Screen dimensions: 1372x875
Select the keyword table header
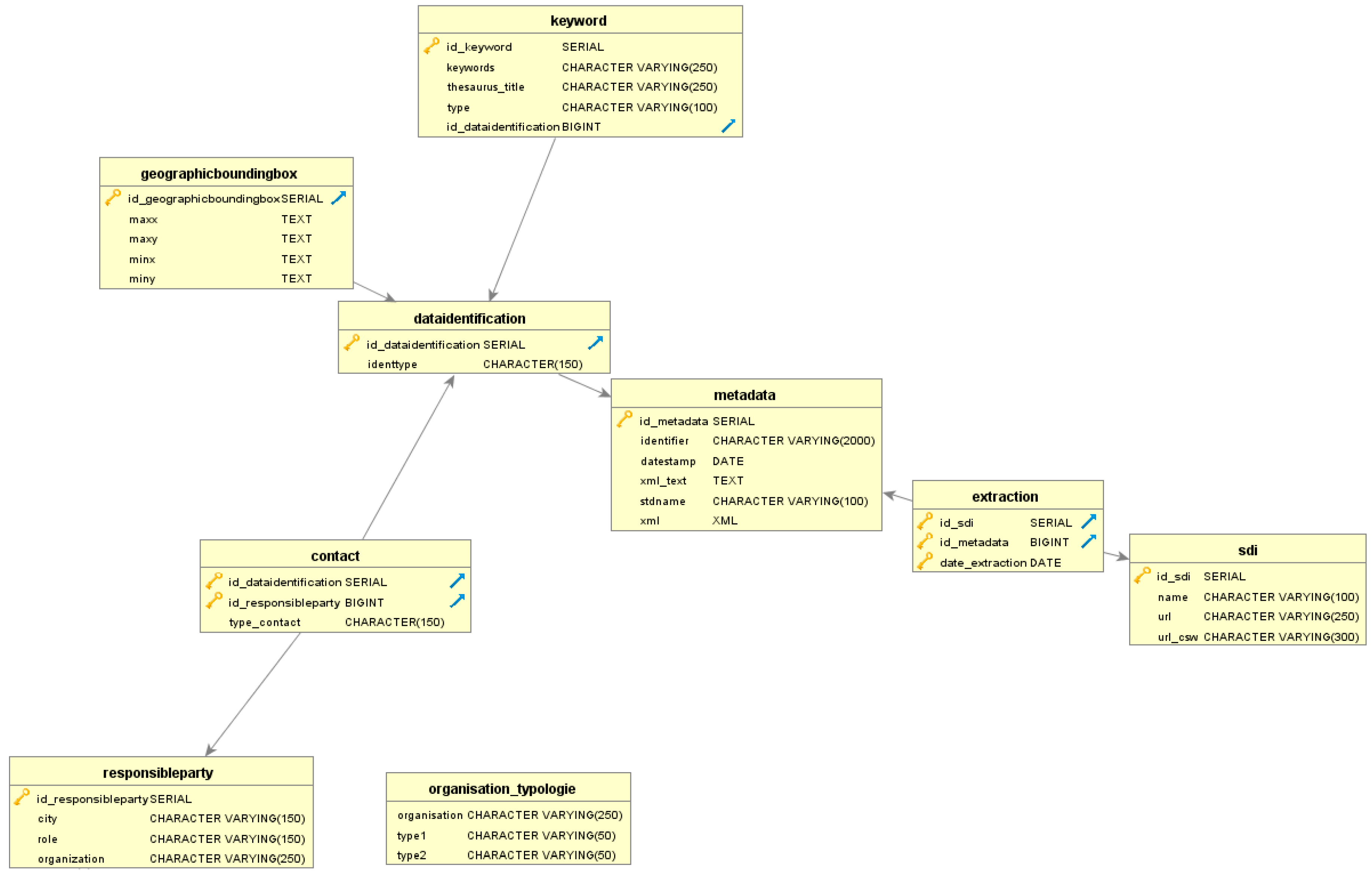[579, 21]
